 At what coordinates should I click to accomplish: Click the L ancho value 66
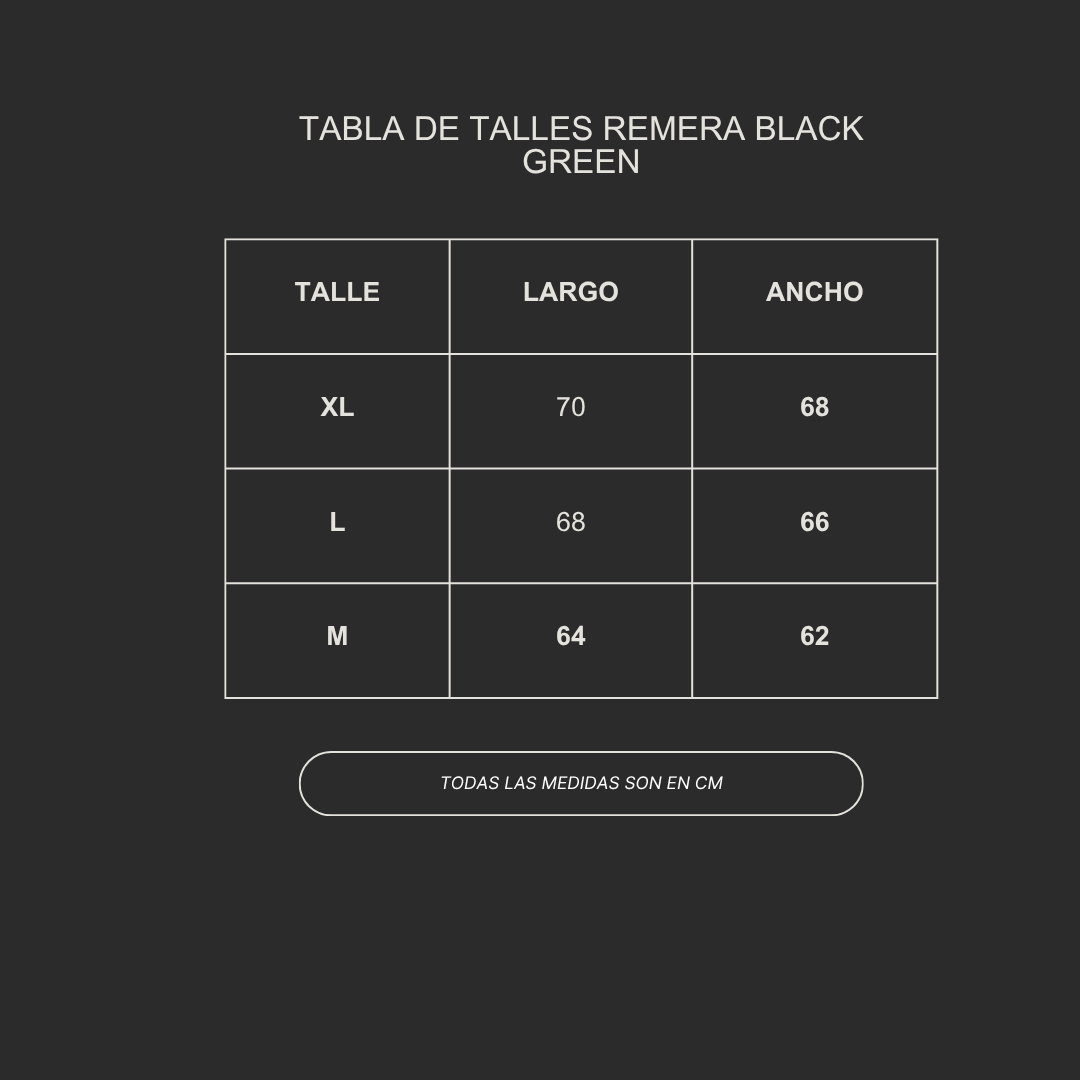coord(814,522)
